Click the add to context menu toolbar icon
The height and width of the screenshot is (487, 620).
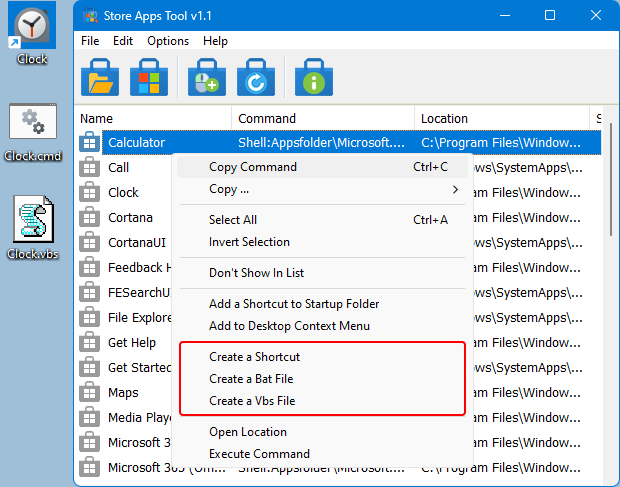tap(207, 78)
